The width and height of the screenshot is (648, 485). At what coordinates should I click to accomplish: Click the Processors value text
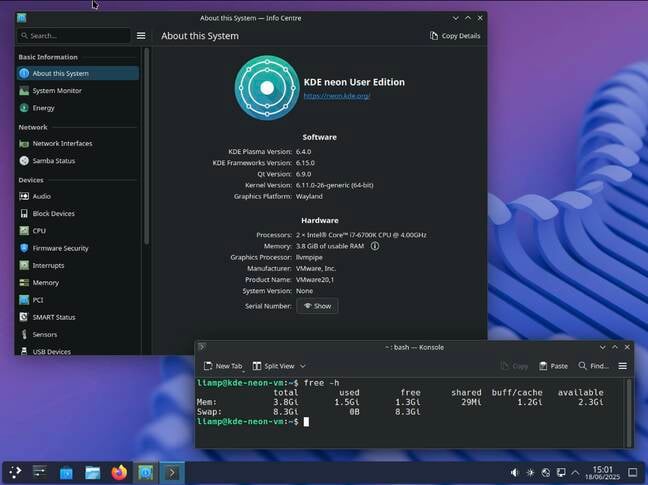coord(361,235)
